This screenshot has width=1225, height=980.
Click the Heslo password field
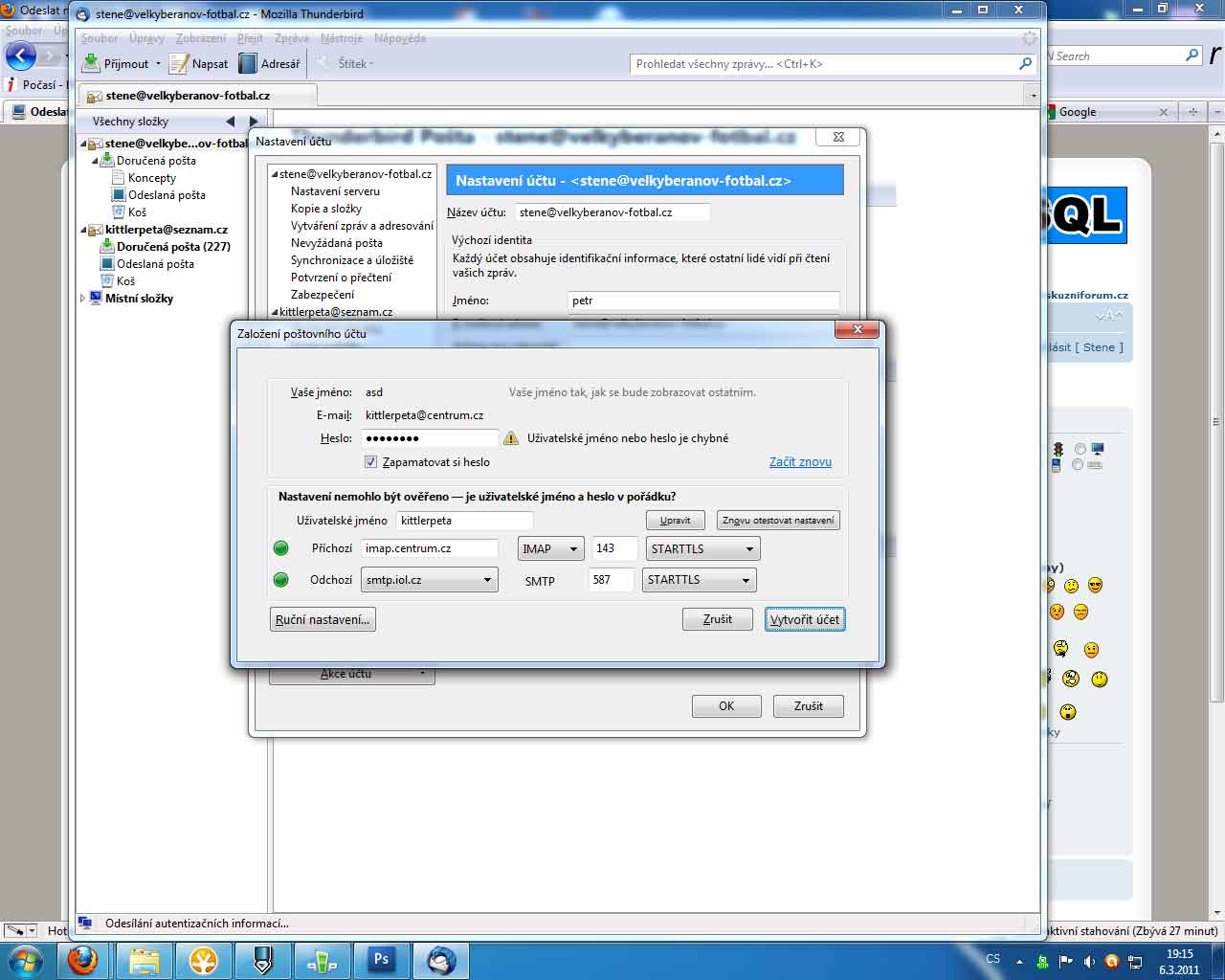pyautogui.click(x=431, y=438)
